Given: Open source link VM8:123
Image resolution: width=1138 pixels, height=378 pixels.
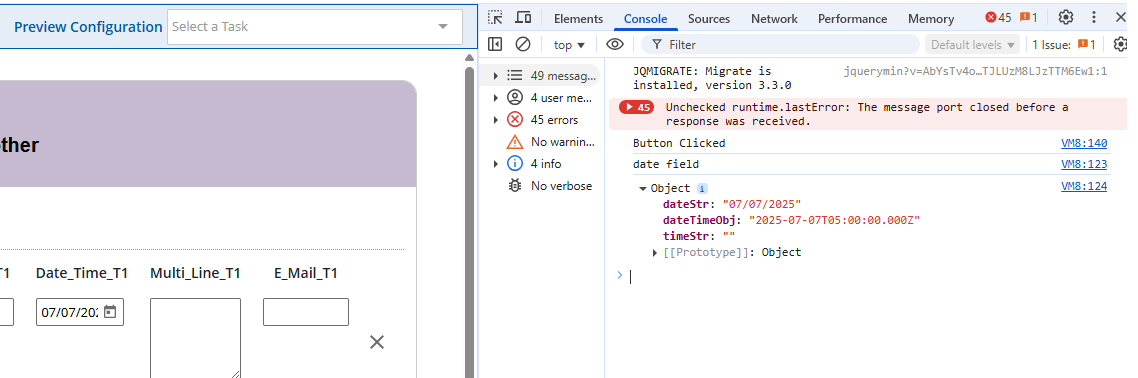Looking at the screenshot, I should 1084,165.
